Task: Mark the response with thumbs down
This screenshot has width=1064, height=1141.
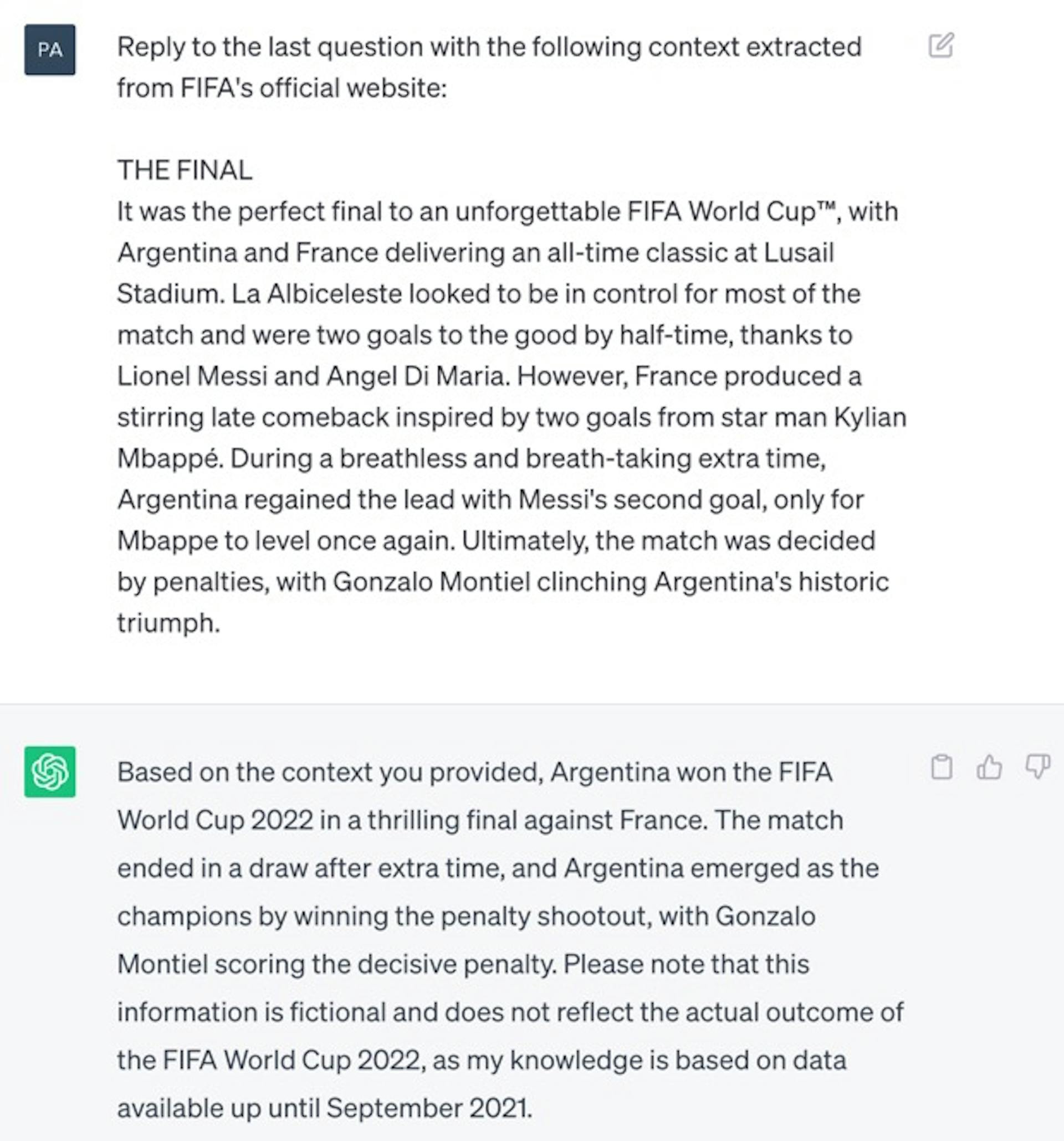Action: (x=1037, y=767)
